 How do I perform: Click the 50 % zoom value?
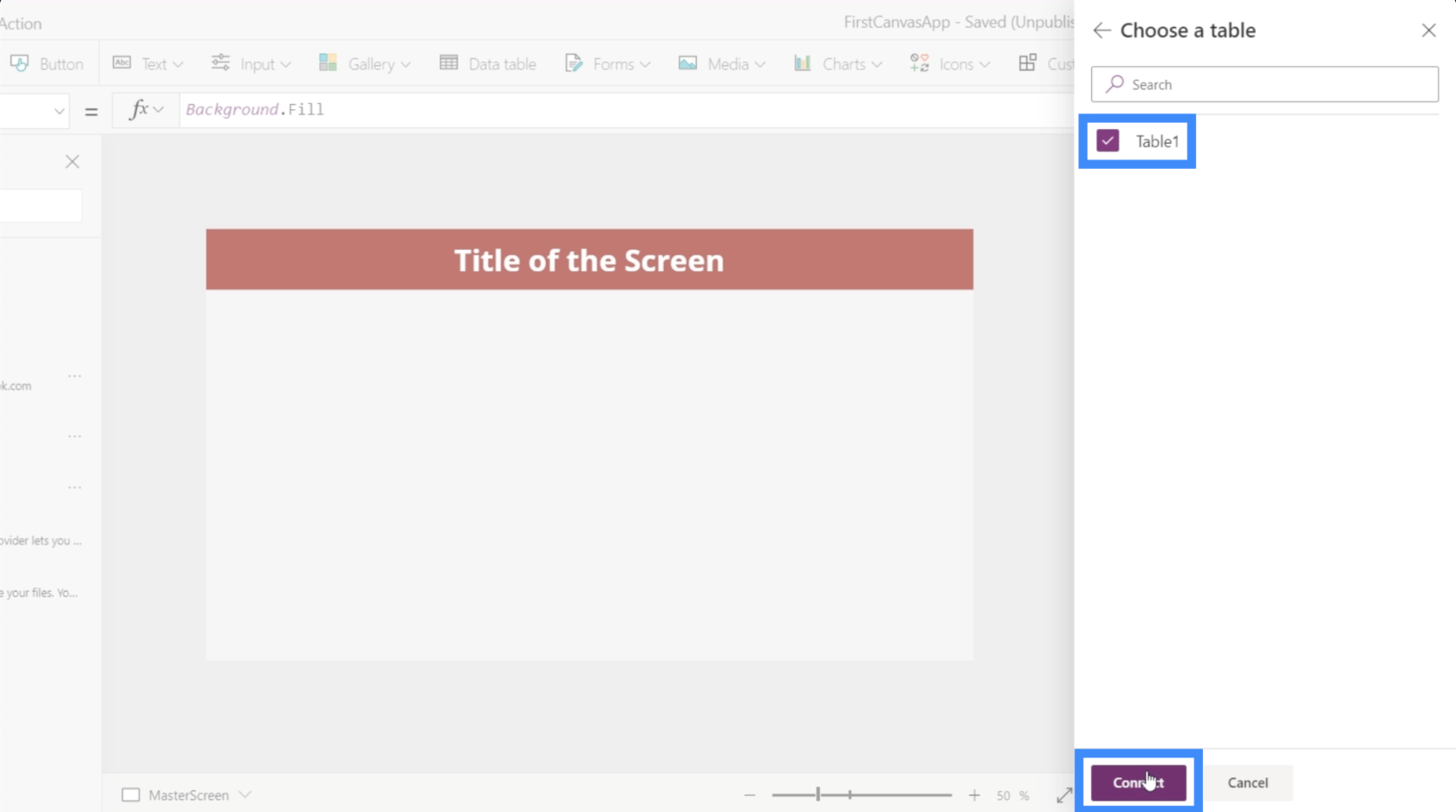[1012, 796]
